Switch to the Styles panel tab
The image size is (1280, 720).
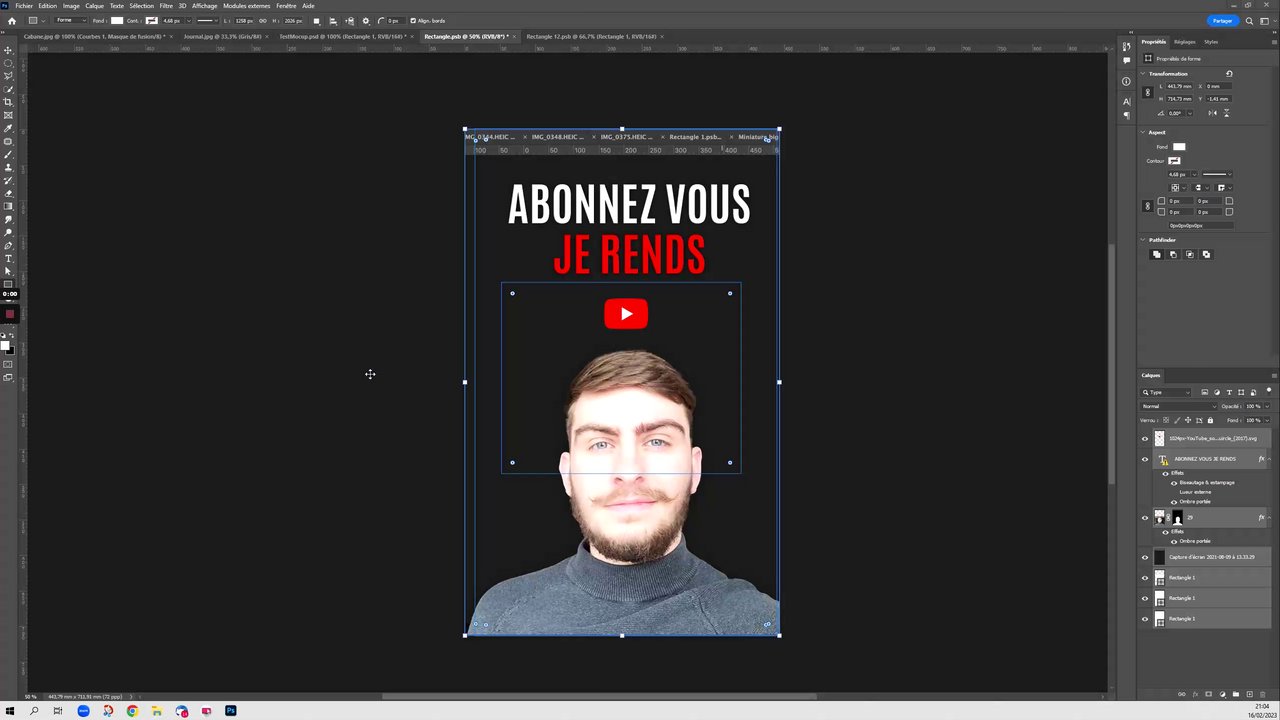1211,42
